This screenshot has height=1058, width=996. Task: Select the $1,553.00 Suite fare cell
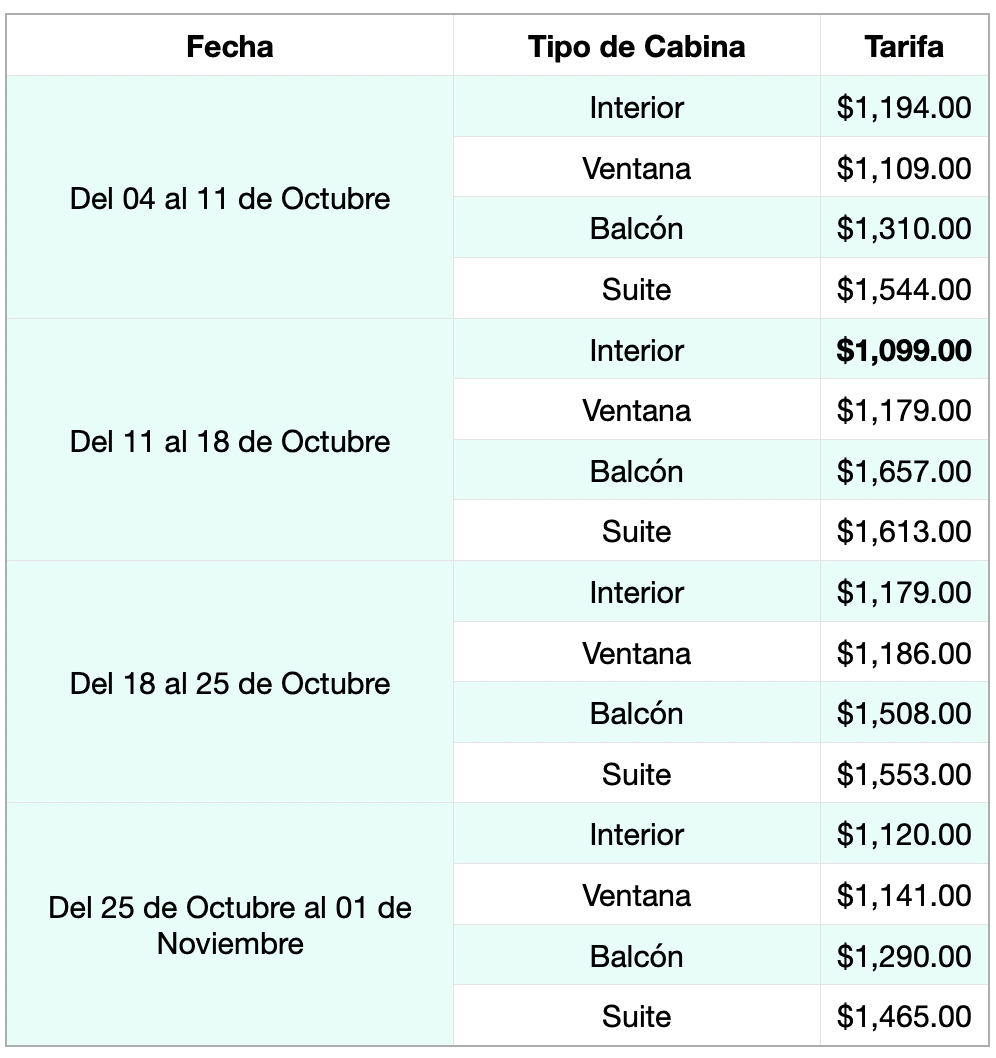point(904,773)
